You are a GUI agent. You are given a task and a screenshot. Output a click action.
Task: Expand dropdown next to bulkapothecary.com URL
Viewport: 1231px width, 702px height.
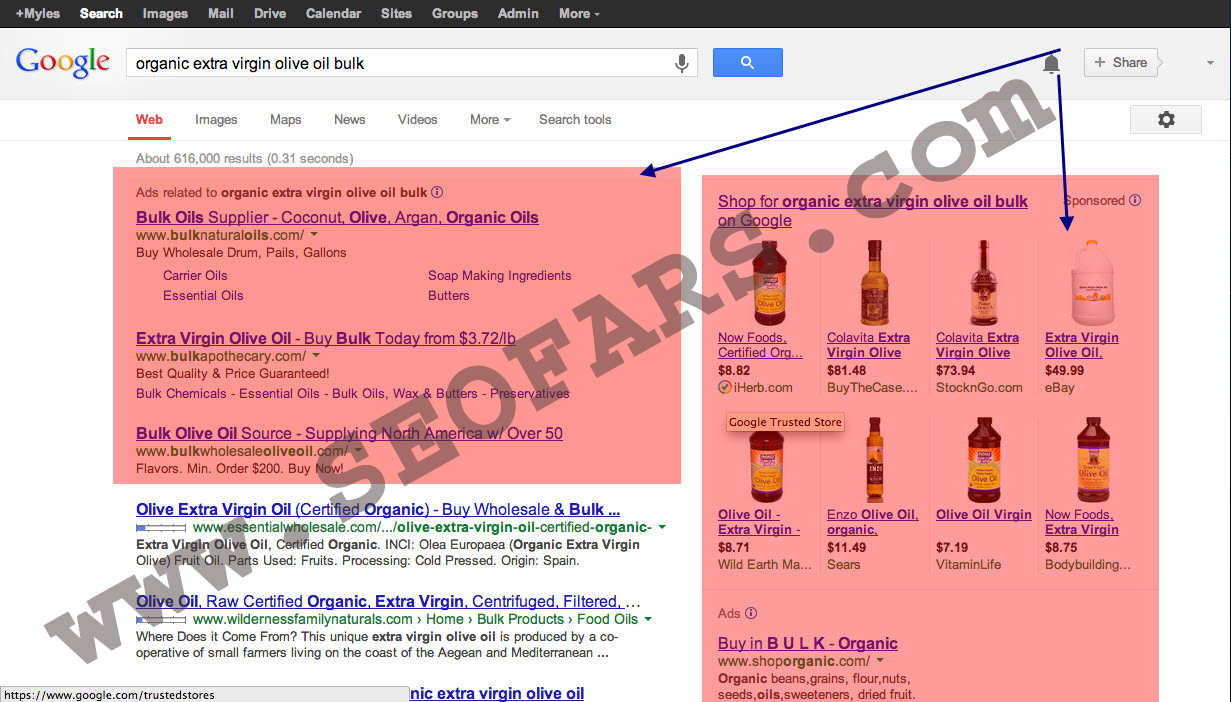[x=316, y=356]
